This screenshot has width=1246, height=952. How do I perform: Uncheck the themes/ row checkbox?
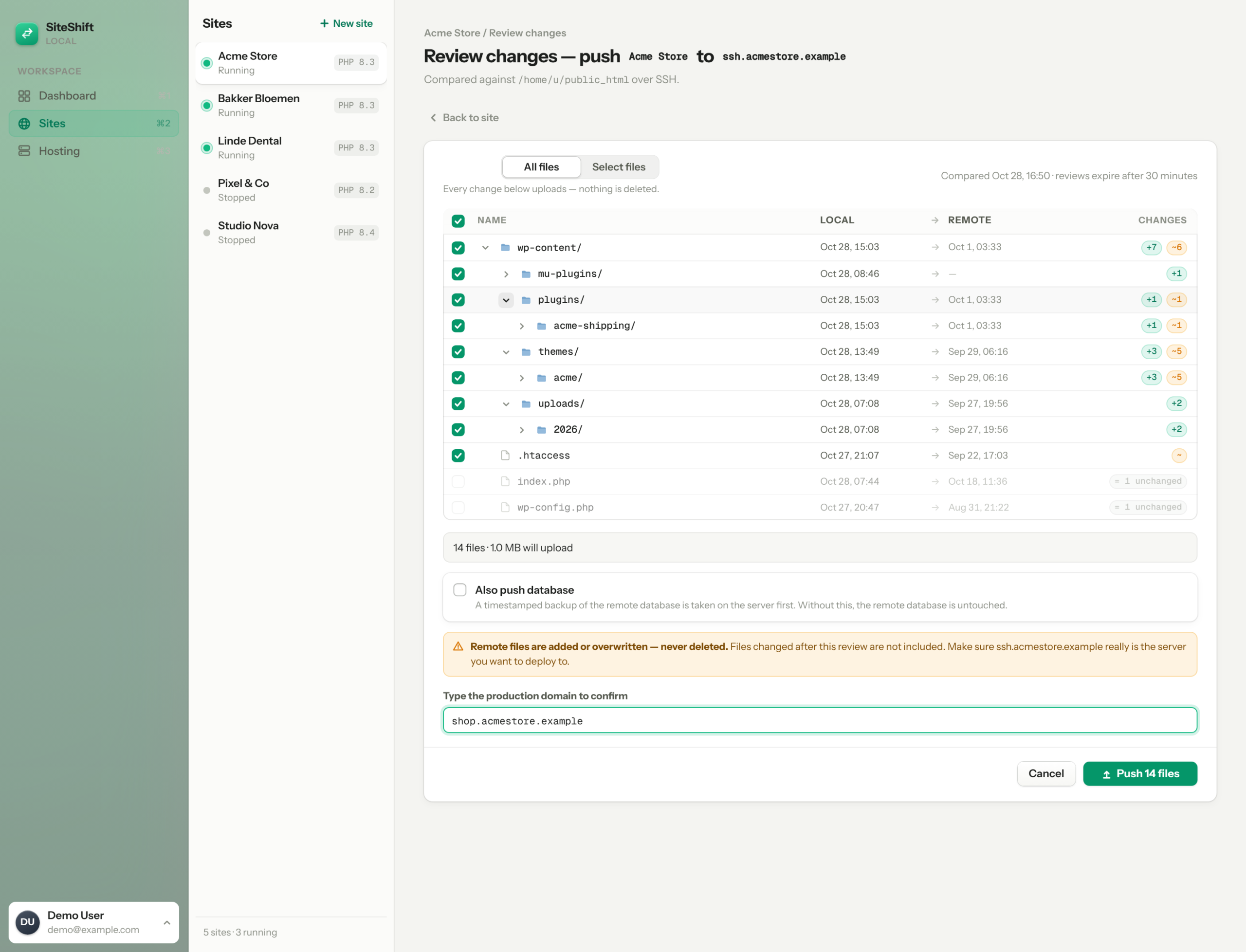[x=458, y=352]
